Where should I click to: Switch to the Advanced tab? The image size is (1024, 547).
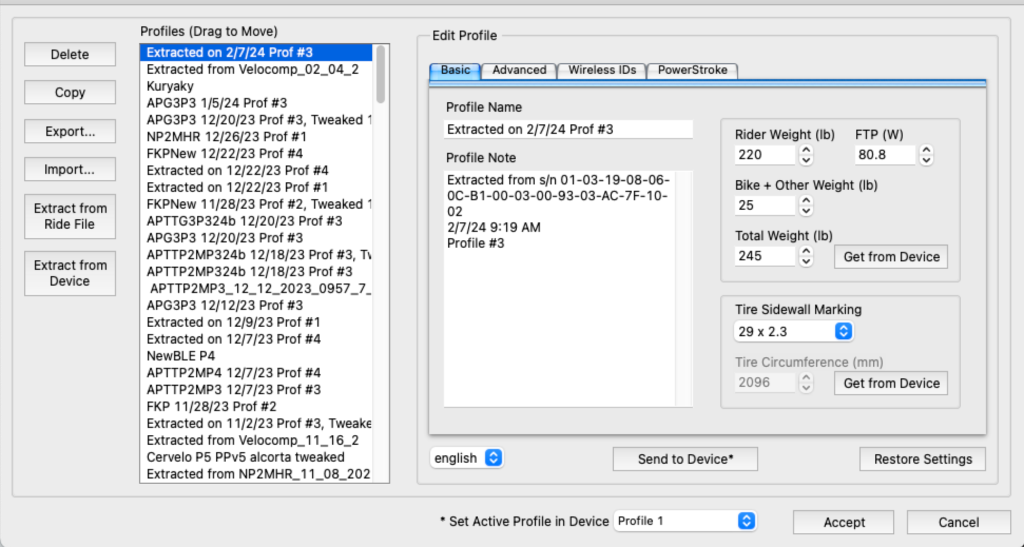tap(519, 70)
